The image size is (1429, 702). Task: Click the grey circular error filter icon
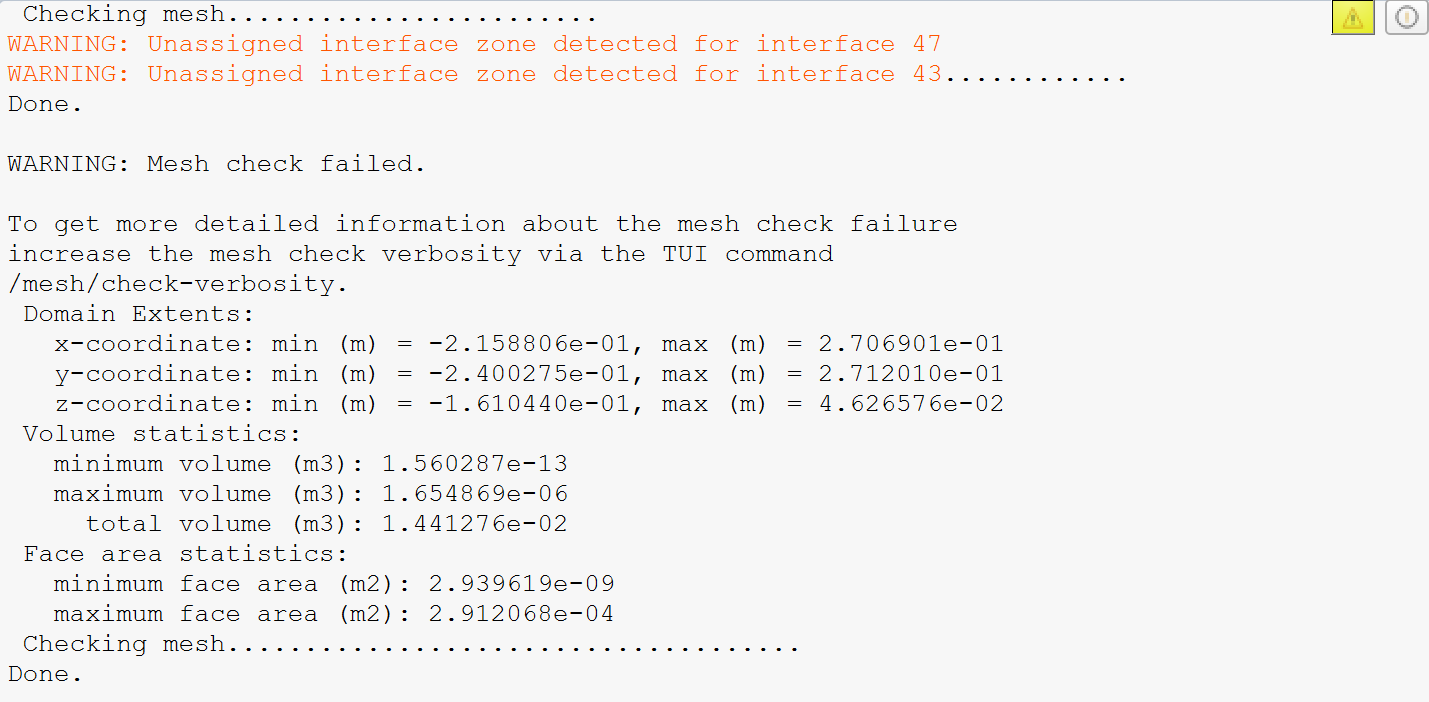point(1406,18)
